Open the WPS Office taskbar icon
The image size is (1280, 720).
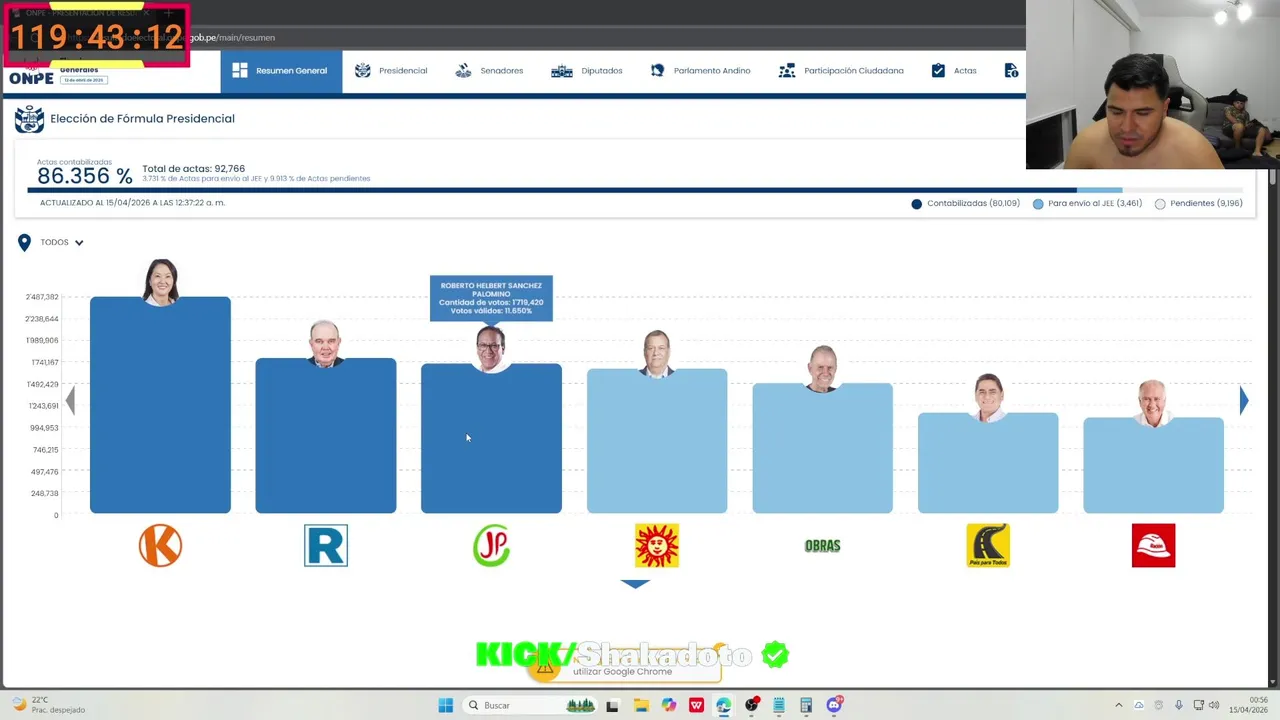pos(696,705)
